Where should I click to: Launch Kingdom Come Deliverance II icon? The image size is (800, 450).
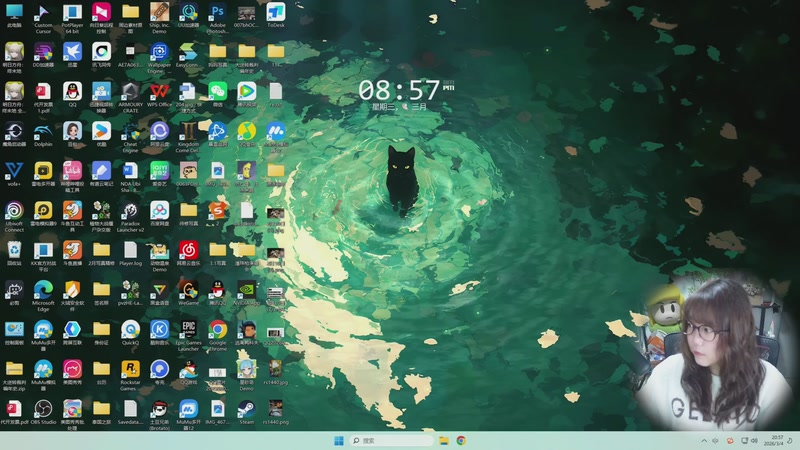188,136
